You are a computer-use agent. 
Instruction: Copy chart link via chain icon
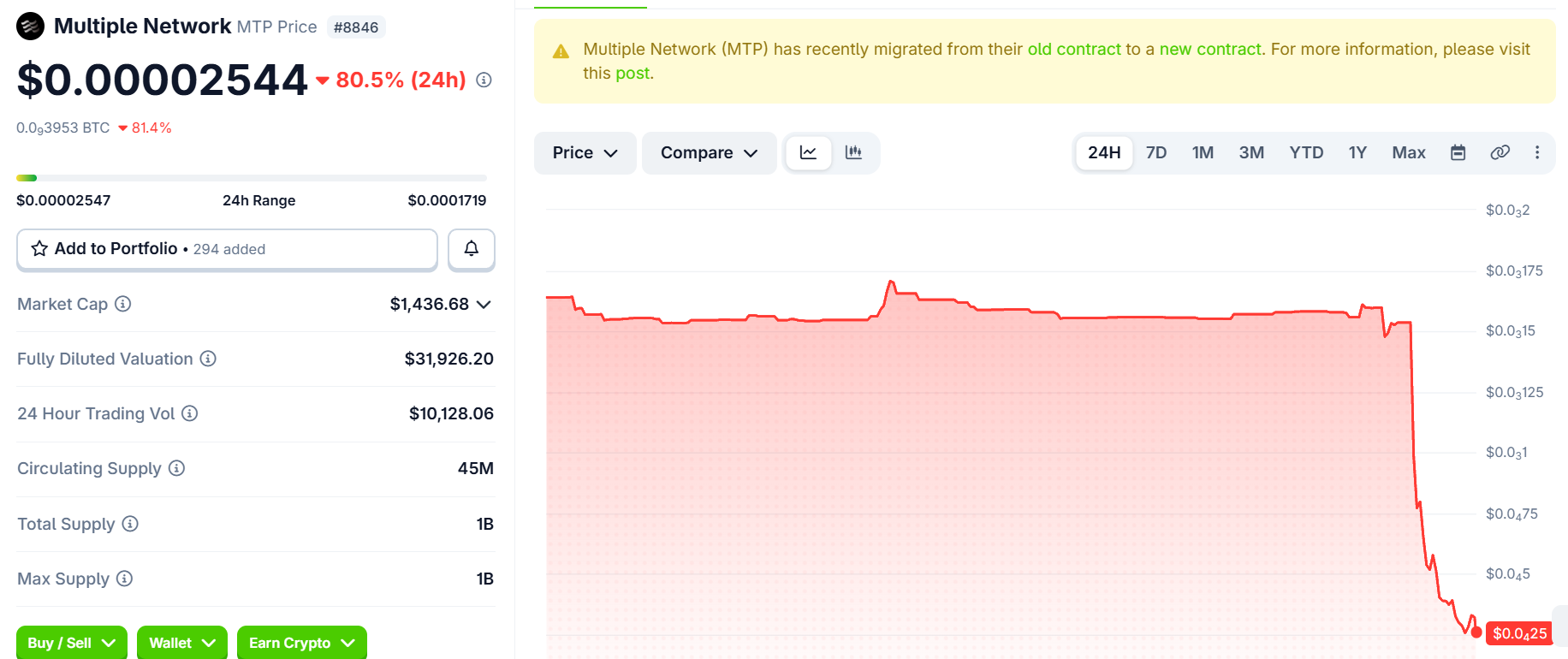point(1500,153)
